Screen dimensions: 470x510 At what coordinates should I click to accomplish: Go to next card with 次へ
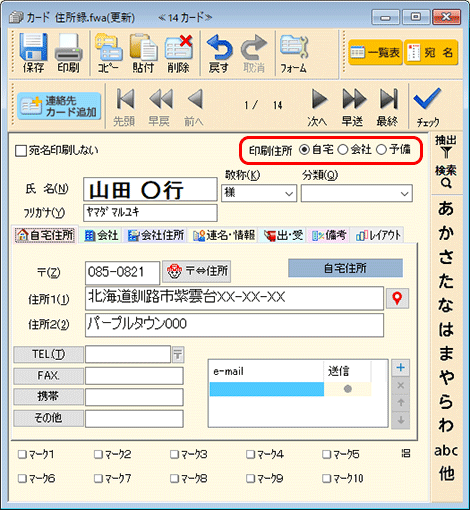pos(319,99)
